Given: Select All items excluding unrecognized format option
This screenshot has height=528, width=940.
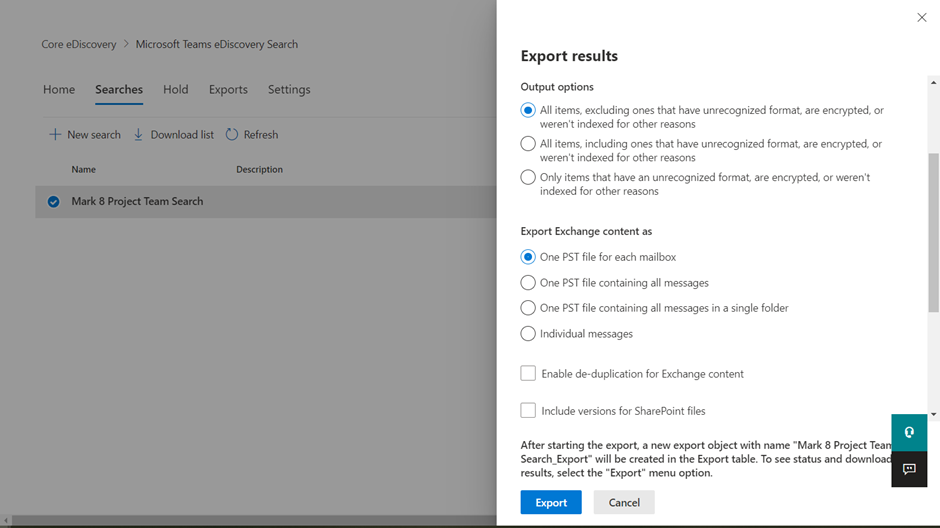Looking at the screenshot, I should pyautogui.click(x=528, y=110).
